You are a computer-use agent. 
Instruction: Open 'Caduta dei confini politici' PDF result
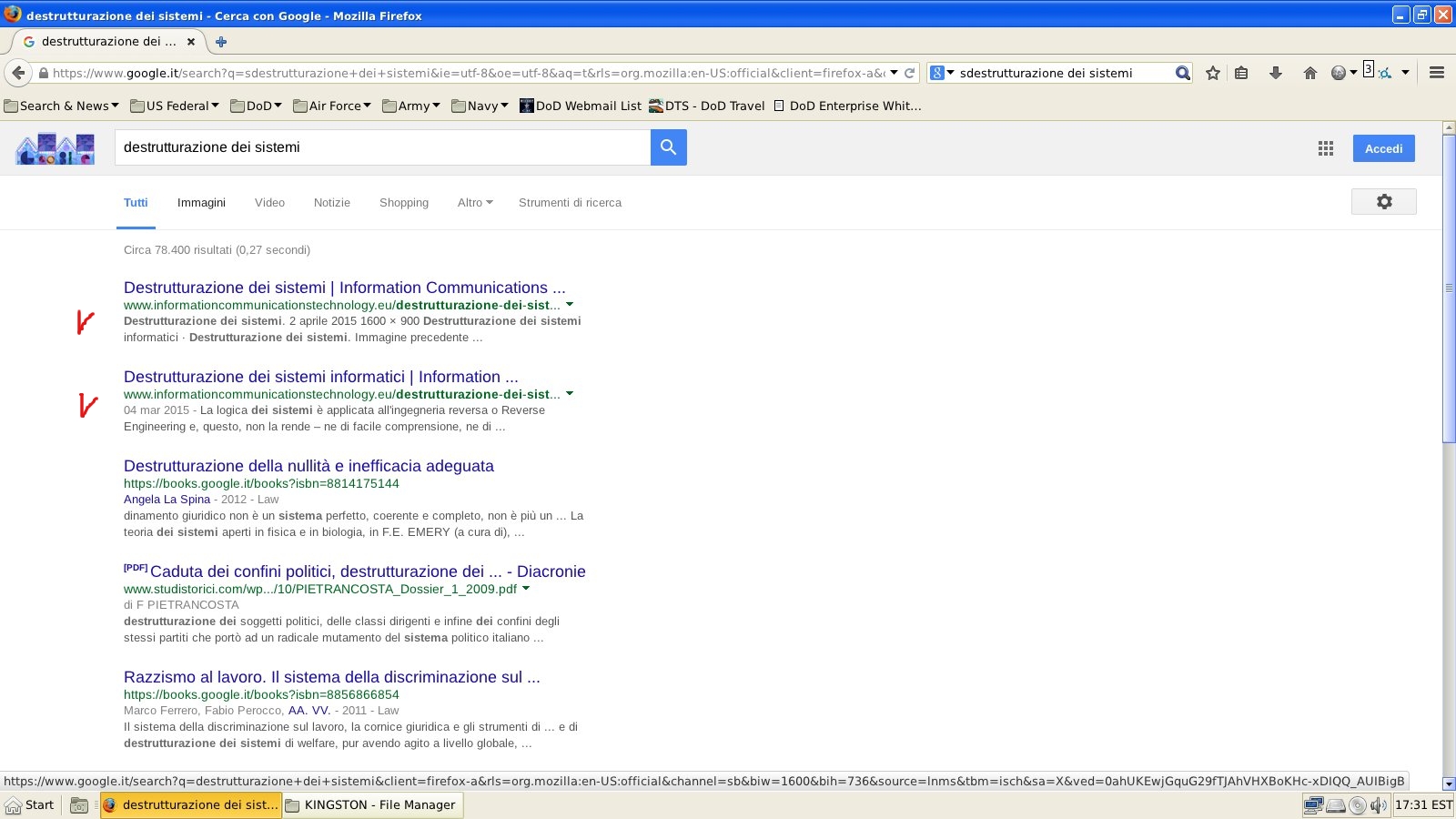pyautogui.click(x=368, y=571)
